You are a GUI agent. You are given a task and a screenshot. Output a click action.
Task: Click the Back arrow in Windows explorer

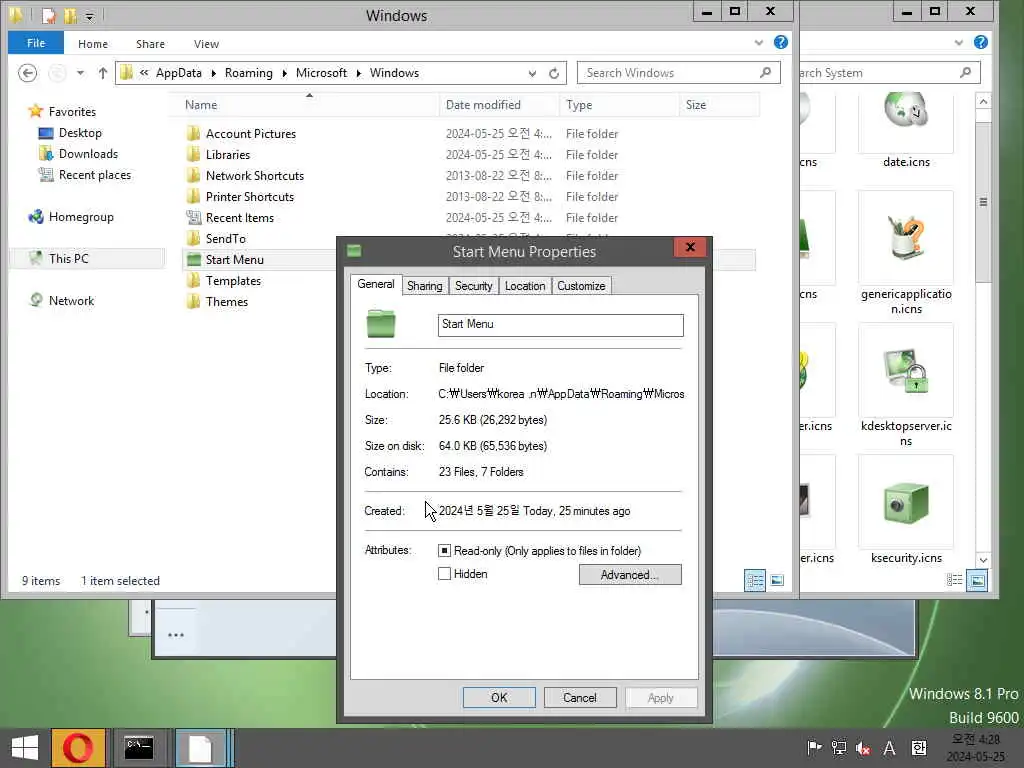coord(27,72)
